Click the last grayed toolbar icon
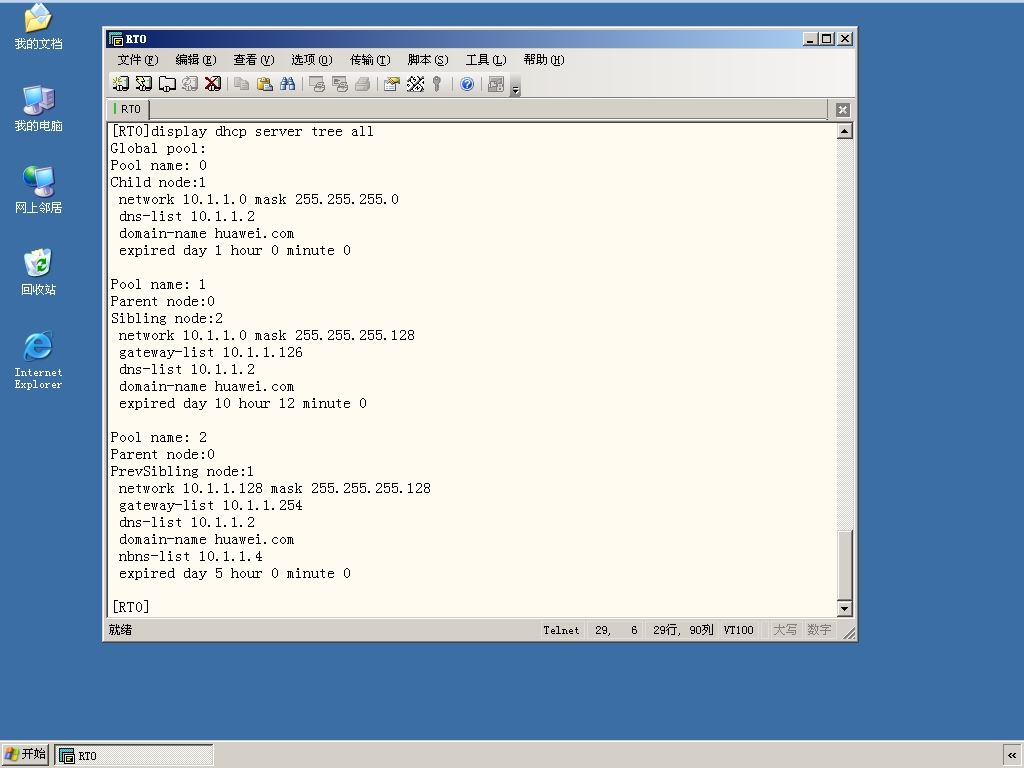This screenshot has height=768, width=1024. (496, 84)
